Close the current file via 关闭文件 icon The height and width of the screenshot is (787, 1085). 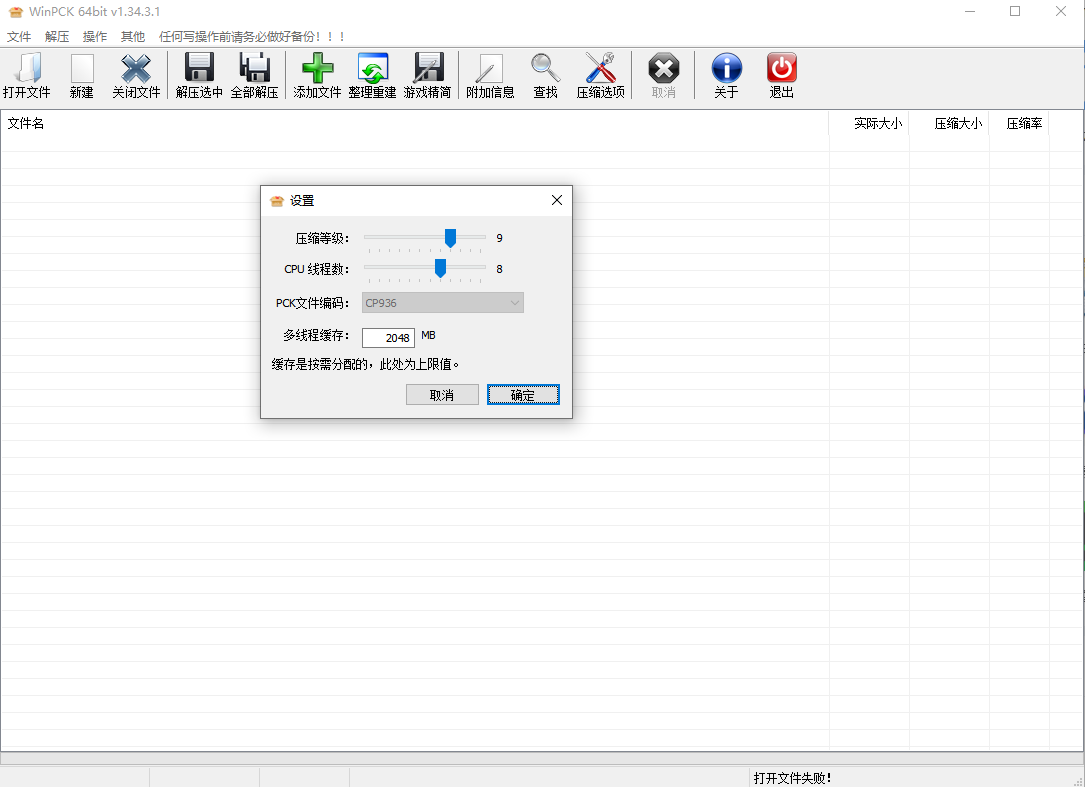136,75
